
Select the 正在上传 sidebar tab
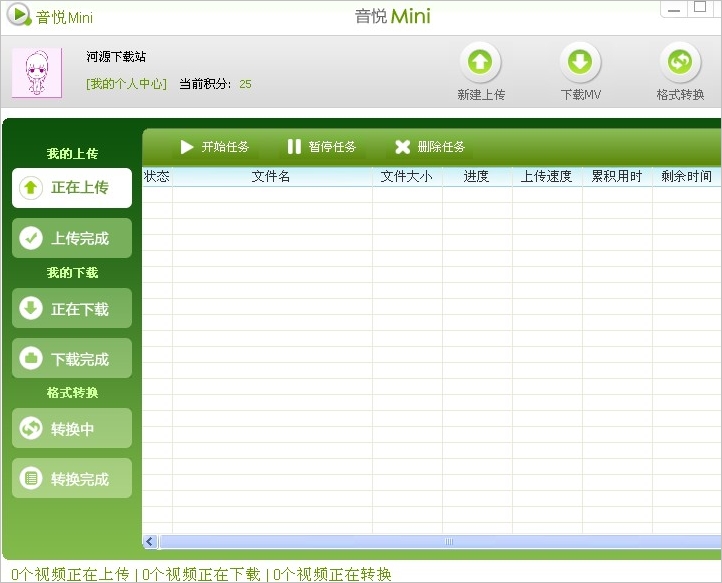(x=72, y=188)
